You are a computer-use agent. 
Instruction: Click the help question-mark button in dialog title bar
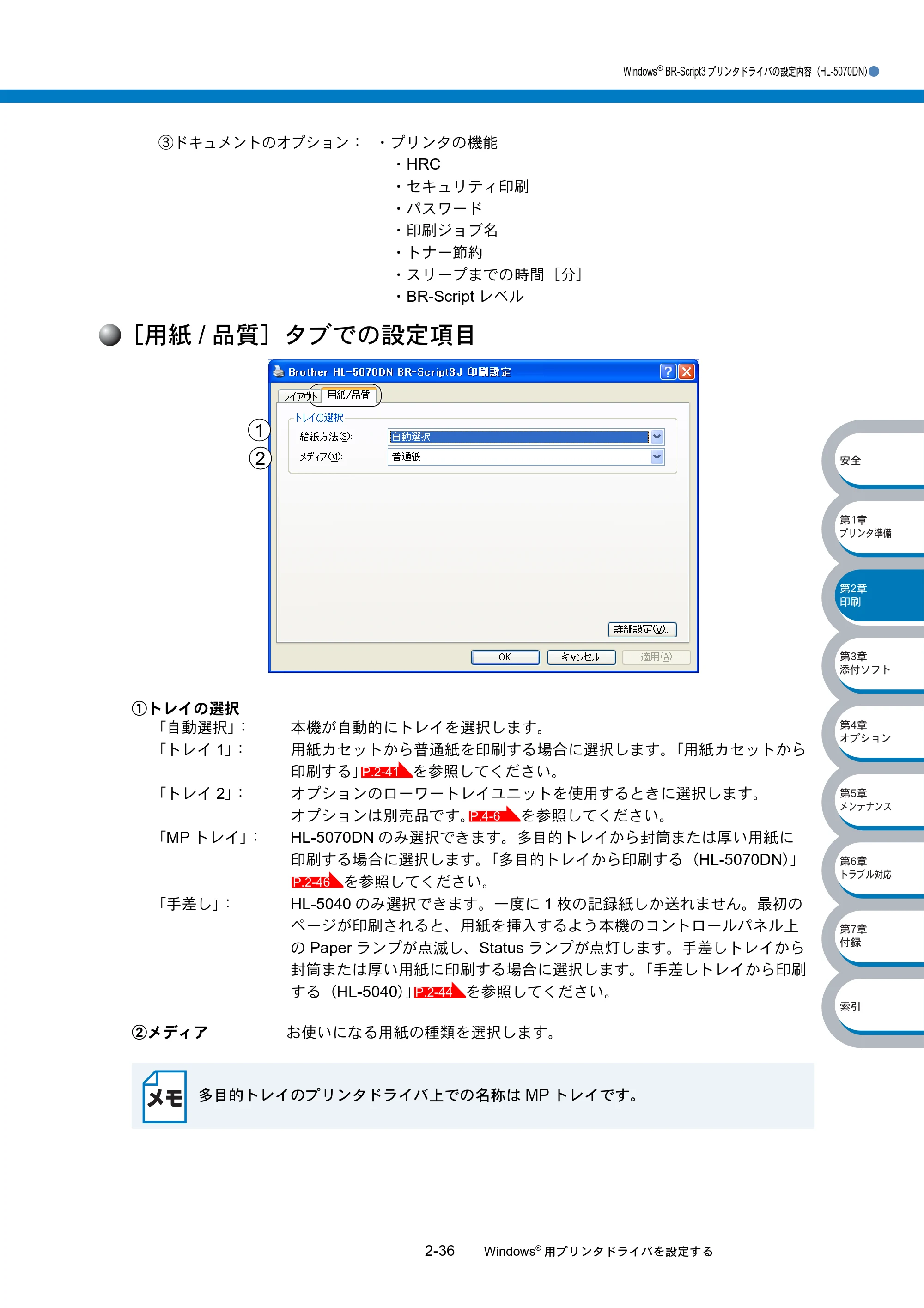(x=668, y=372)
